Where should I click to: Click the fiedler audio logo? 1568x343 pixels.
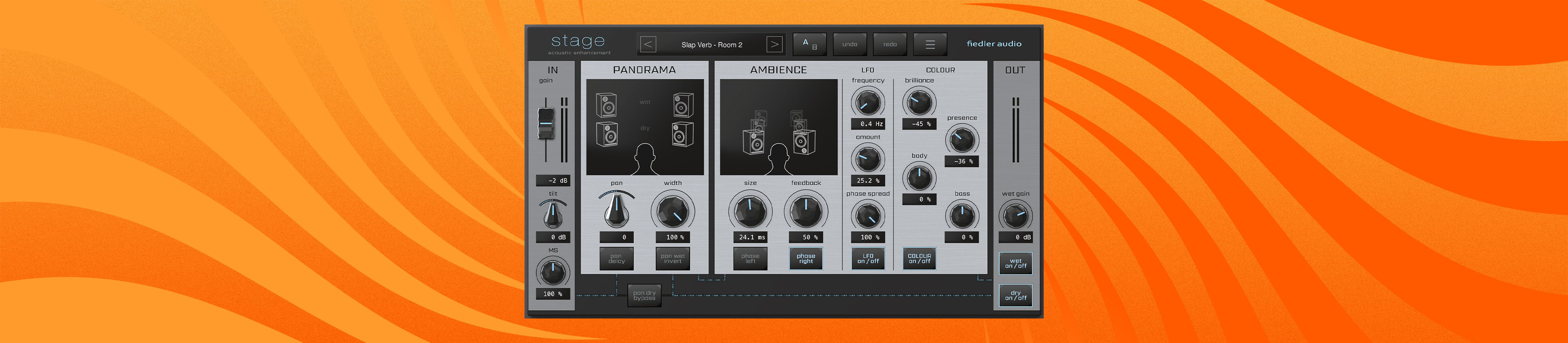tap(994, 44)
